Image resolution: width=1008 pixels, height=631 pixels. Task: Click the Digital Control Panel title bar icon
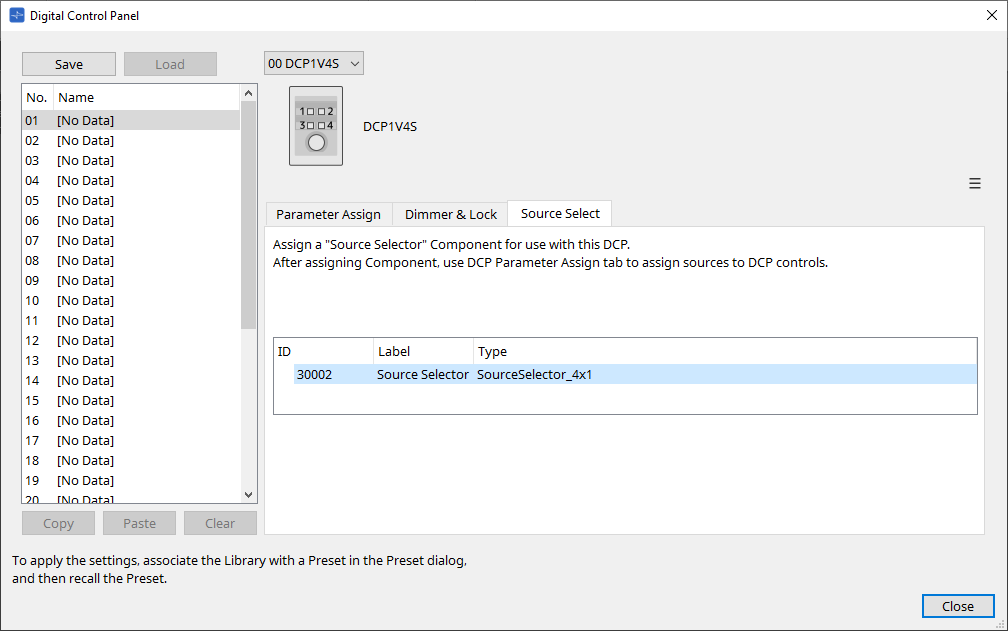tap(16, 15)
